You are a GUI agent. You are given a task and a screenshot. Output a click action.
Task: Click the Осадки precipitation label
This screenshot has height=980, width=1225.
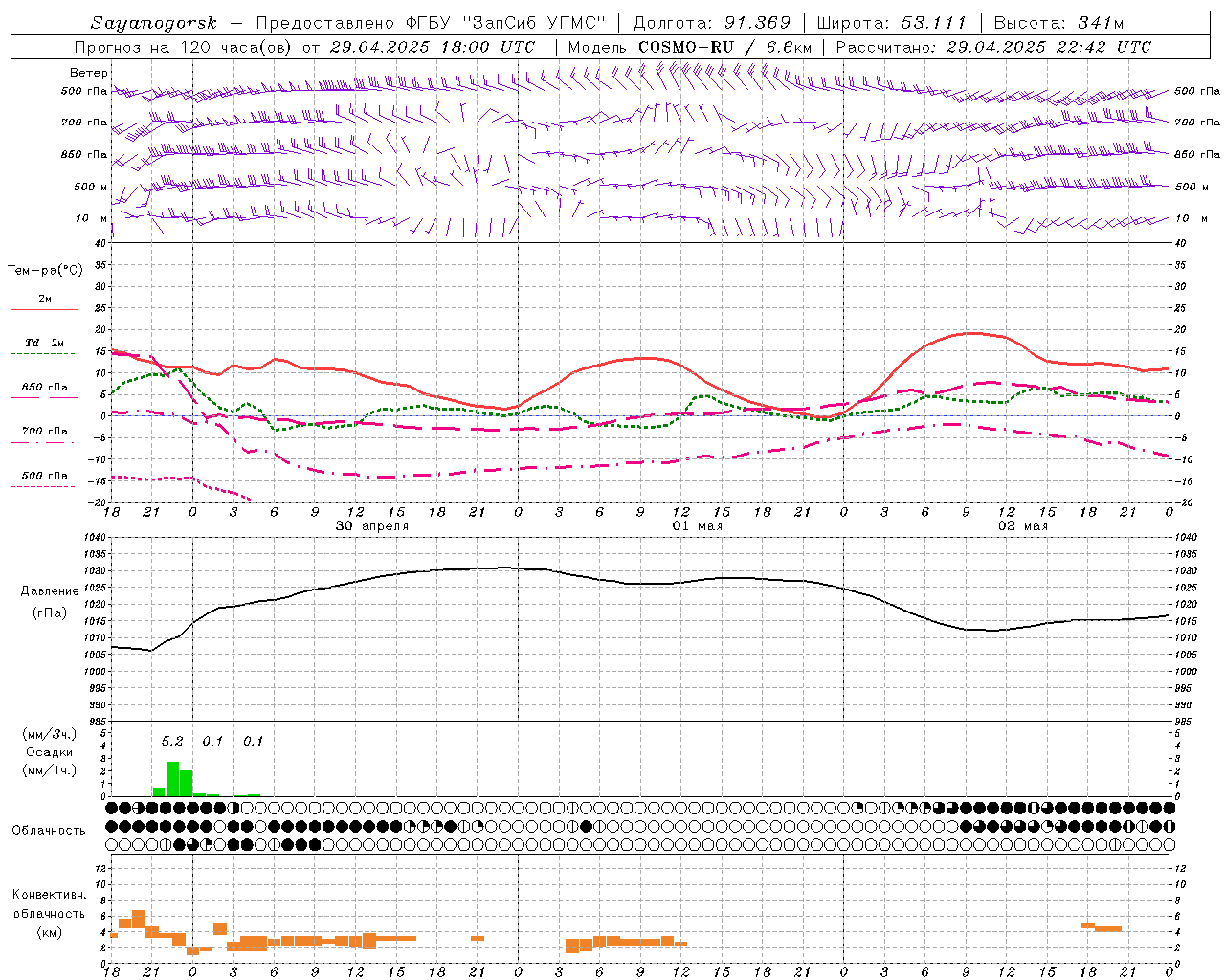[48, 752]
